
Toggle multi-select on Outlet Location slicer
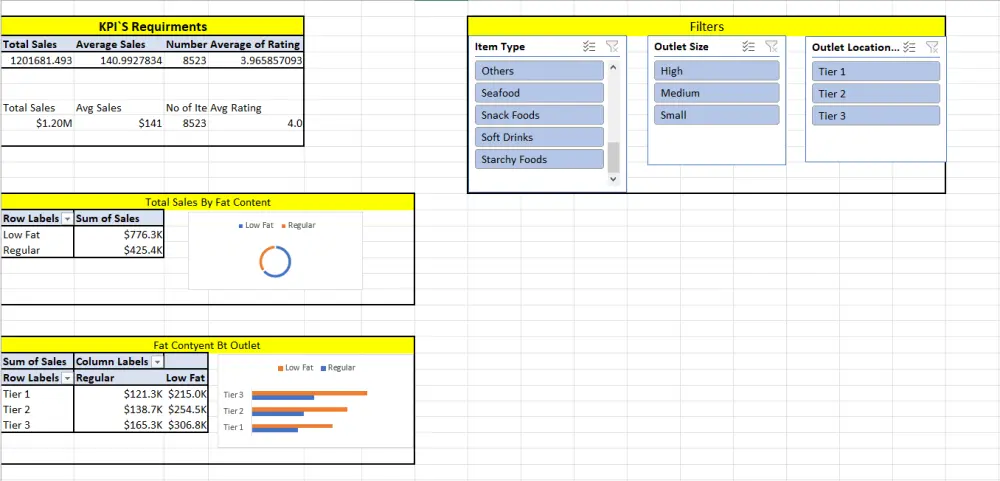[909, 47]
